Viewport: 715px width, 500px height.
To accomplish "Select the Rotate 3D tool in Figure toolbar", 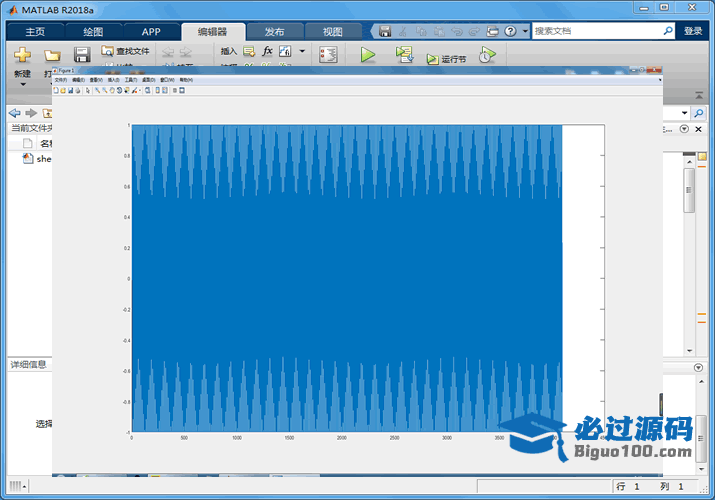I will pos(119,91).
